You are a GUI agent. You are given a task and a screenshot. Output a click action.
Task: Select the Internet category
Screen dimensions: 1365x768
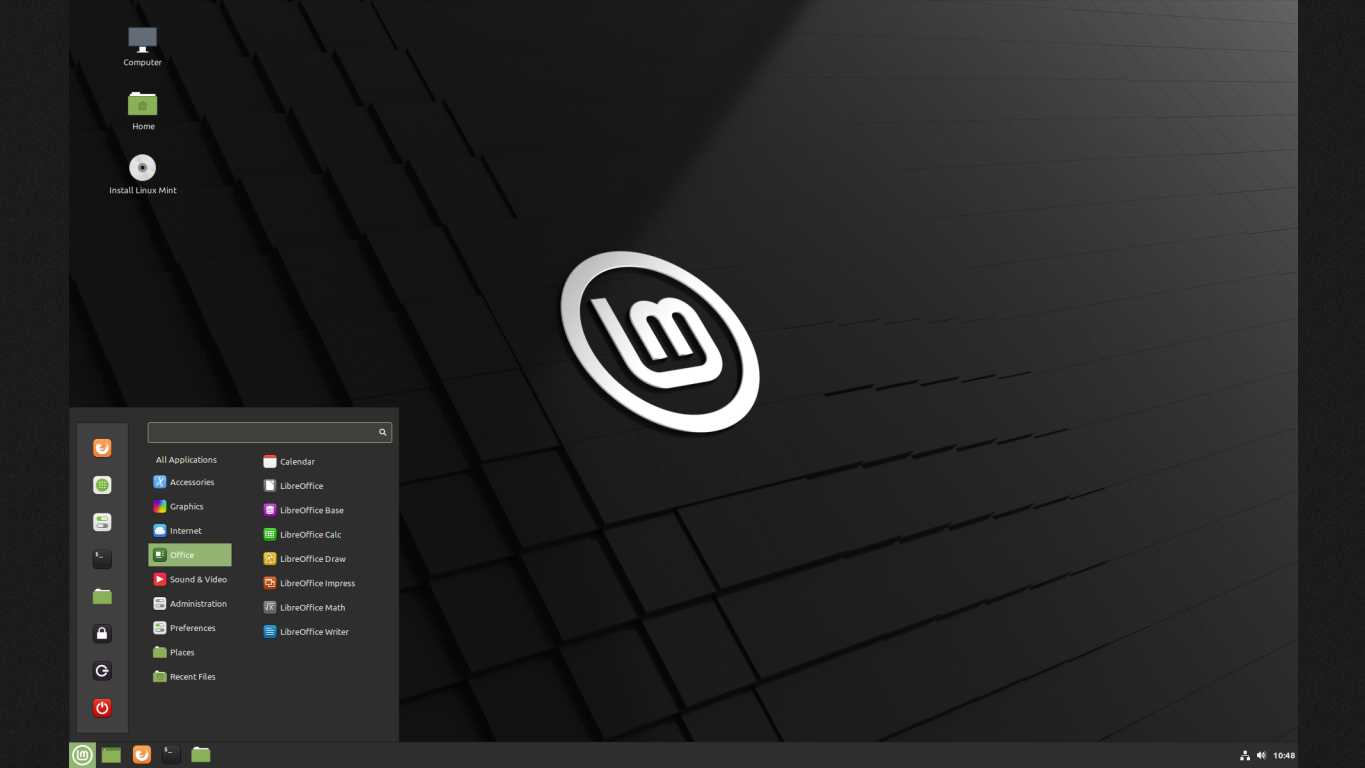(190, 531)
